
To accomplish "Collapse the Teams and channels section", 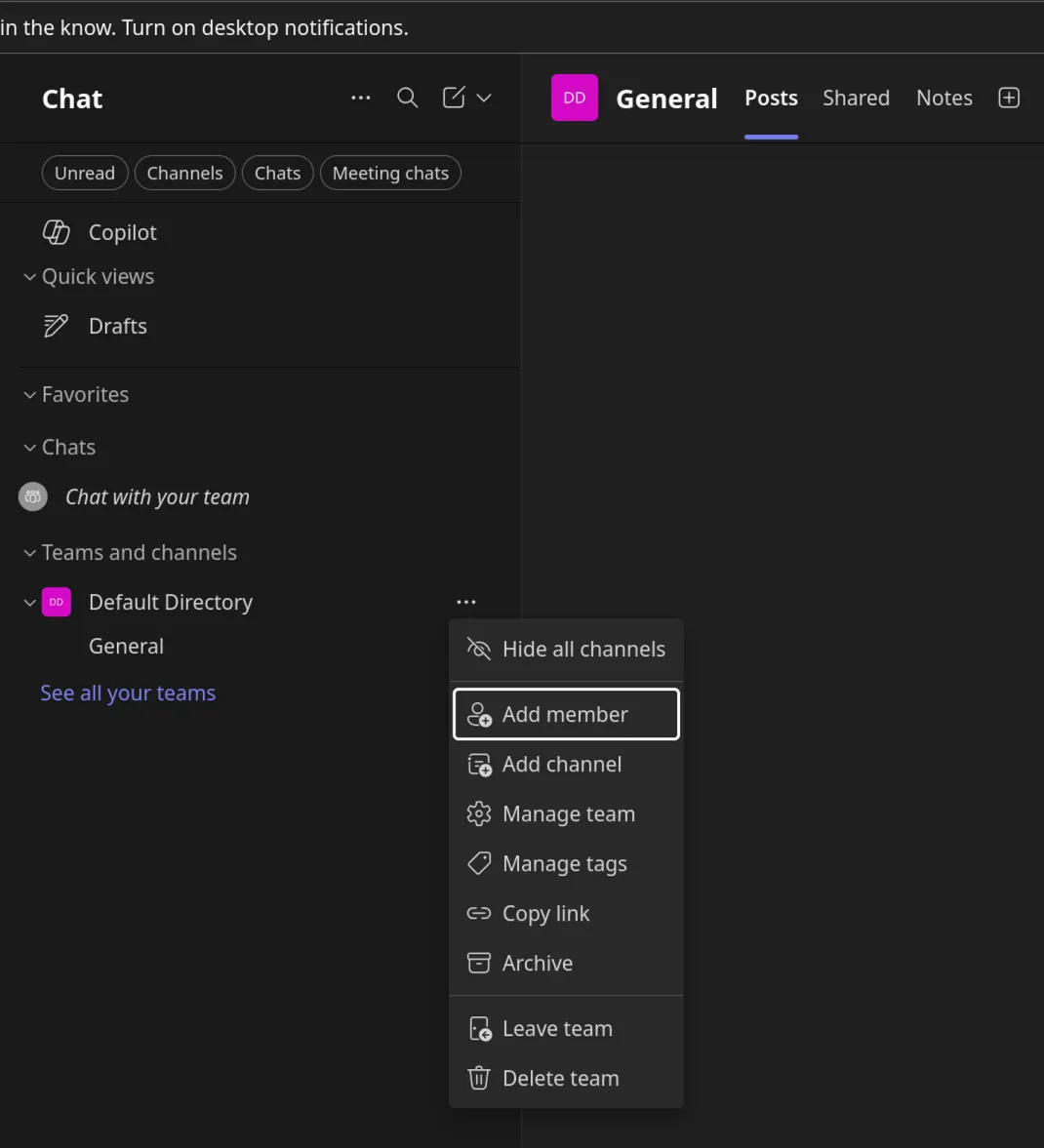I will (29, 553).
